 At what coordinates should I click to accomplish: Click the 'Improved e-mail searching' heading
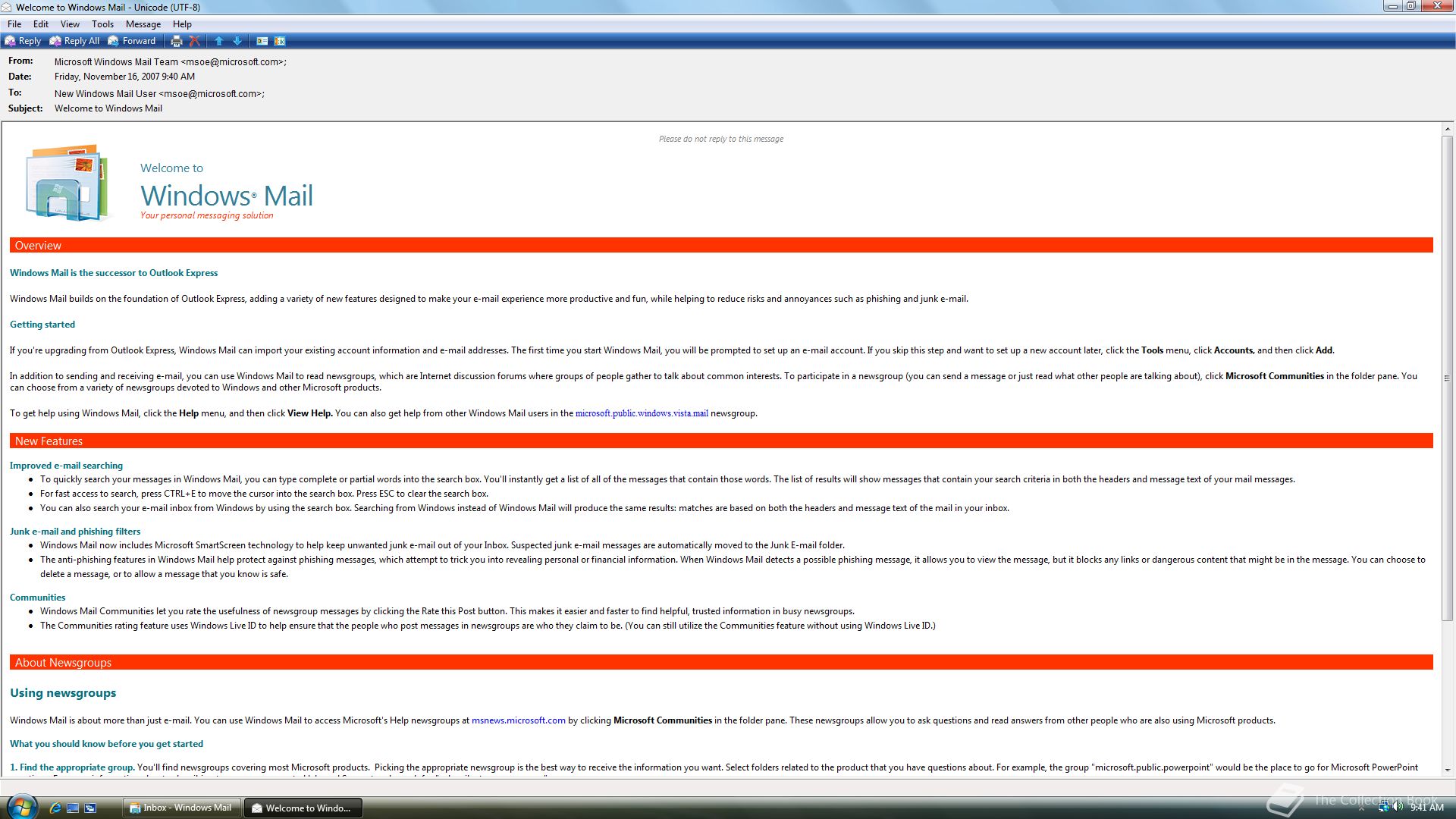tap(66, 466)
